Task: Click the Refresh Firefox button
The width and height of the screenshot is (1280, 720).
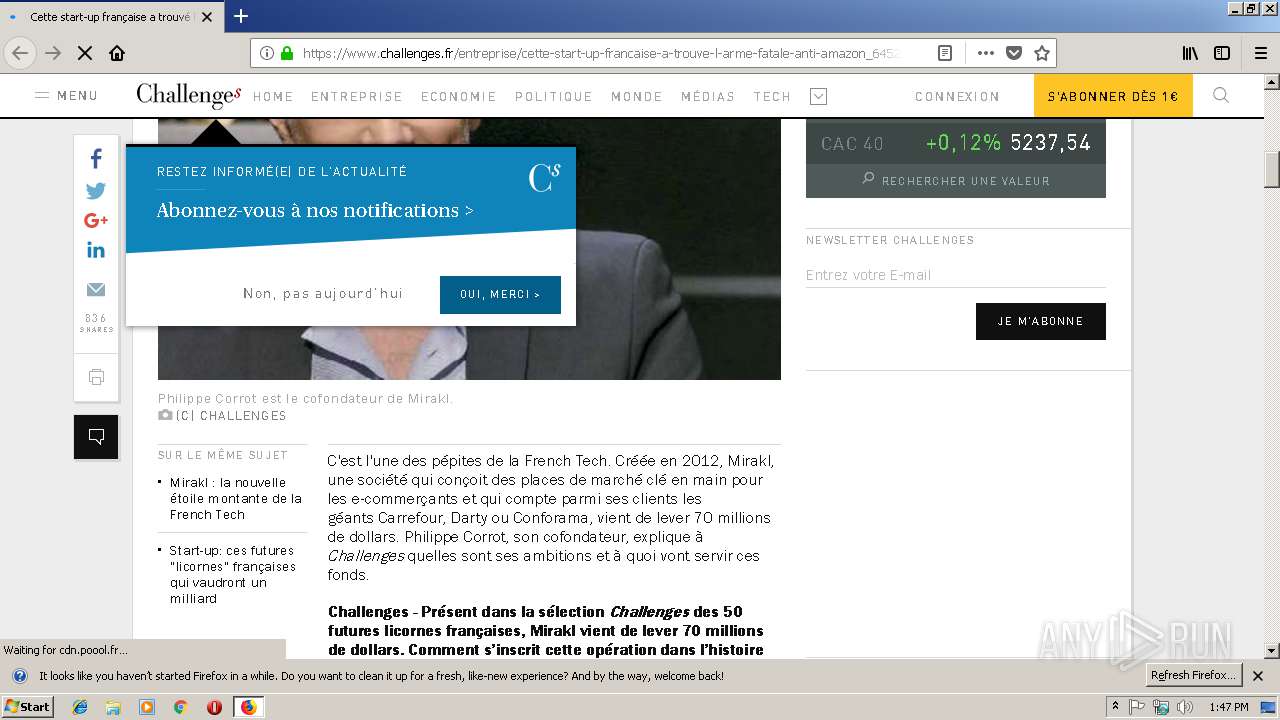Action: [x=1194, y=675]
